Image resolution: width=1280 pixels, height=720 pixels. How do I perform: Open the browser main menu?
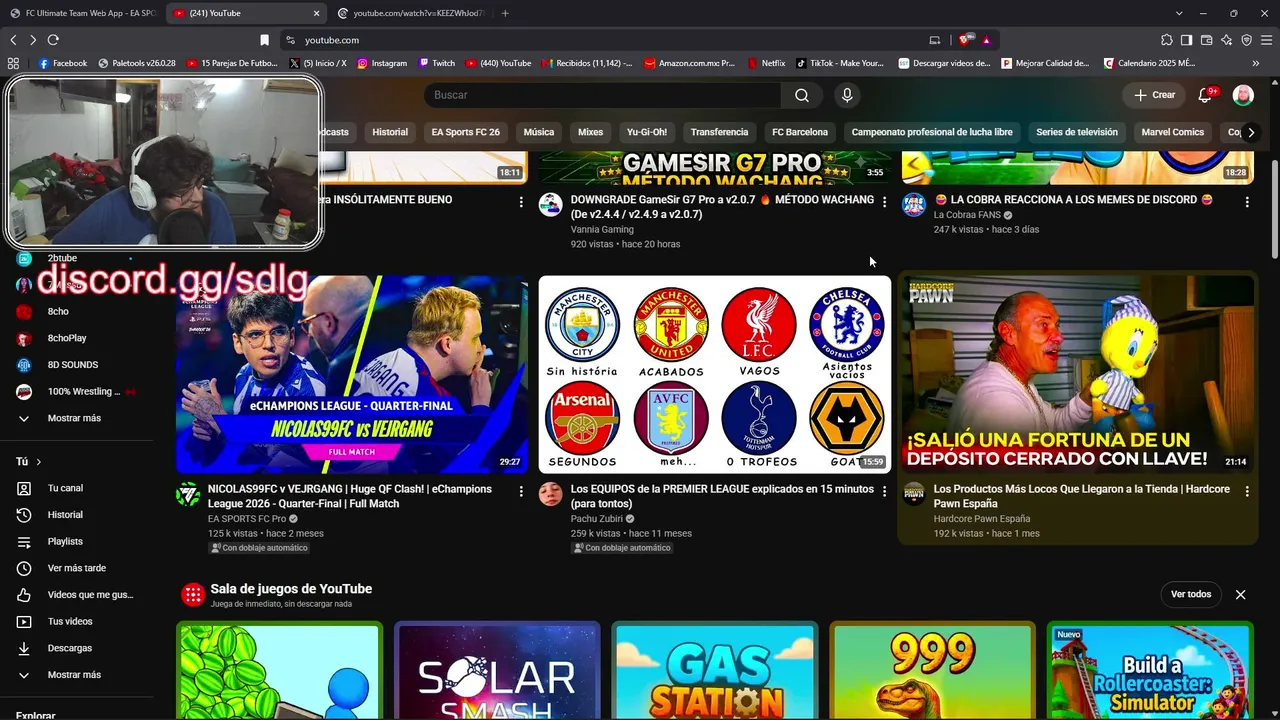pos(1267,40)
